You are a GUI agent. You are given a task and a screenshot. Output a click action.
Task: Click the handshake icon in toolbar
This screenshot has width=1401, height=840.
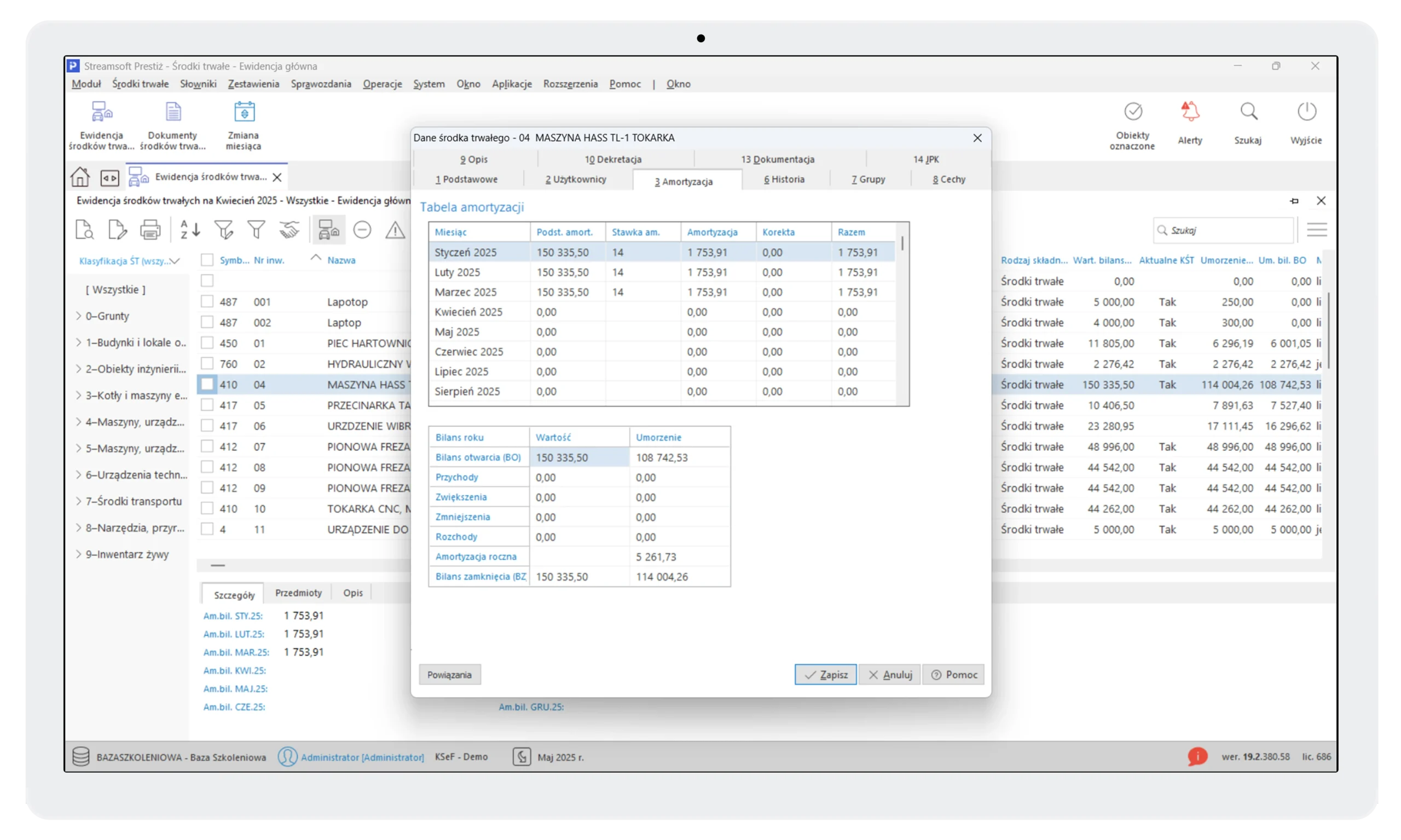[290, 230]
